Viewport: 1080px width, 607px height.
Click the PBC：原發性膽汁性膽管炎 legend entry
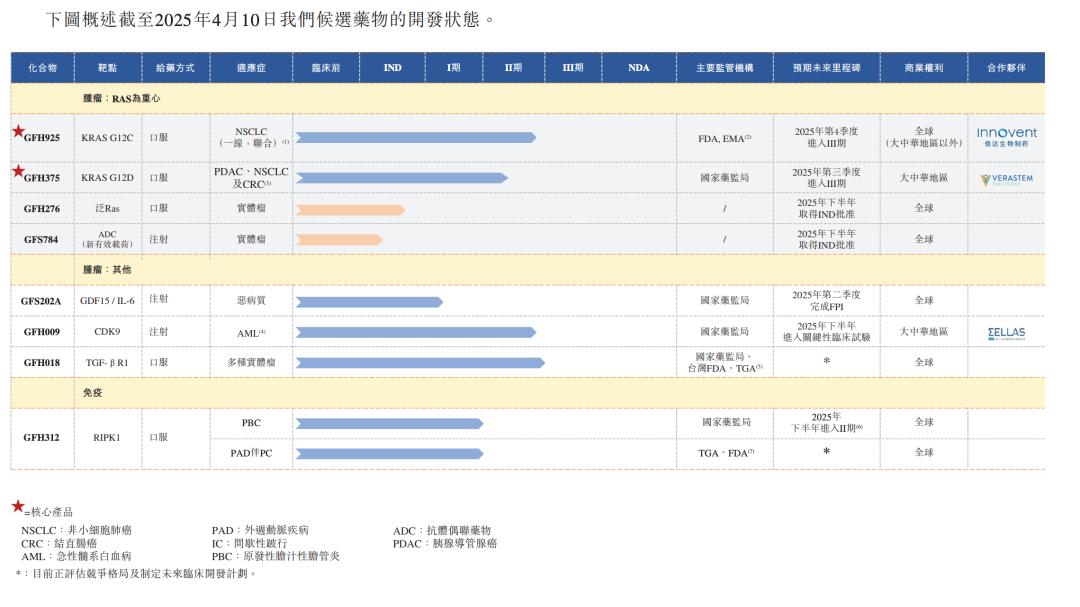pyautogui.click(x=276, y=557)
